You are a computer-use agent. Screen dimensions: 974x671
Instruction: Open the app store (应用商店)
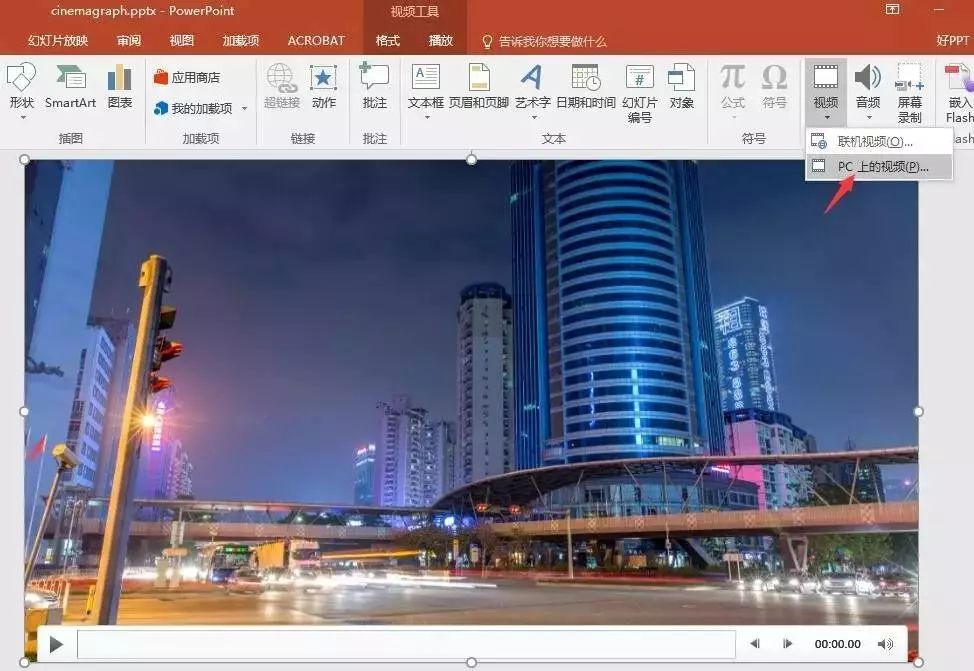pyautogui.click(x=187, y=78)
